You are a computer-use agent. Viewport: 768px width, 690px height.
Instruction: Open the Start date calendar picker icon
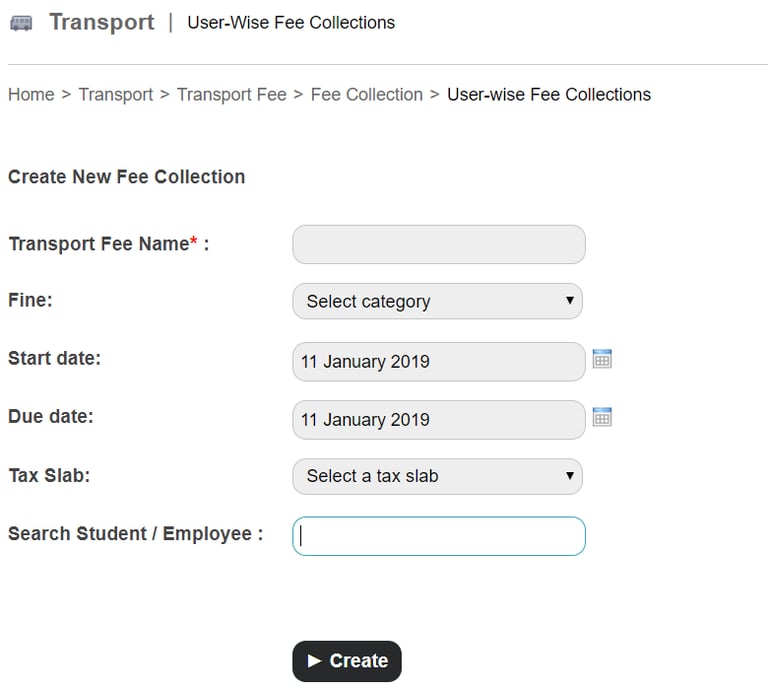[602, 359]
